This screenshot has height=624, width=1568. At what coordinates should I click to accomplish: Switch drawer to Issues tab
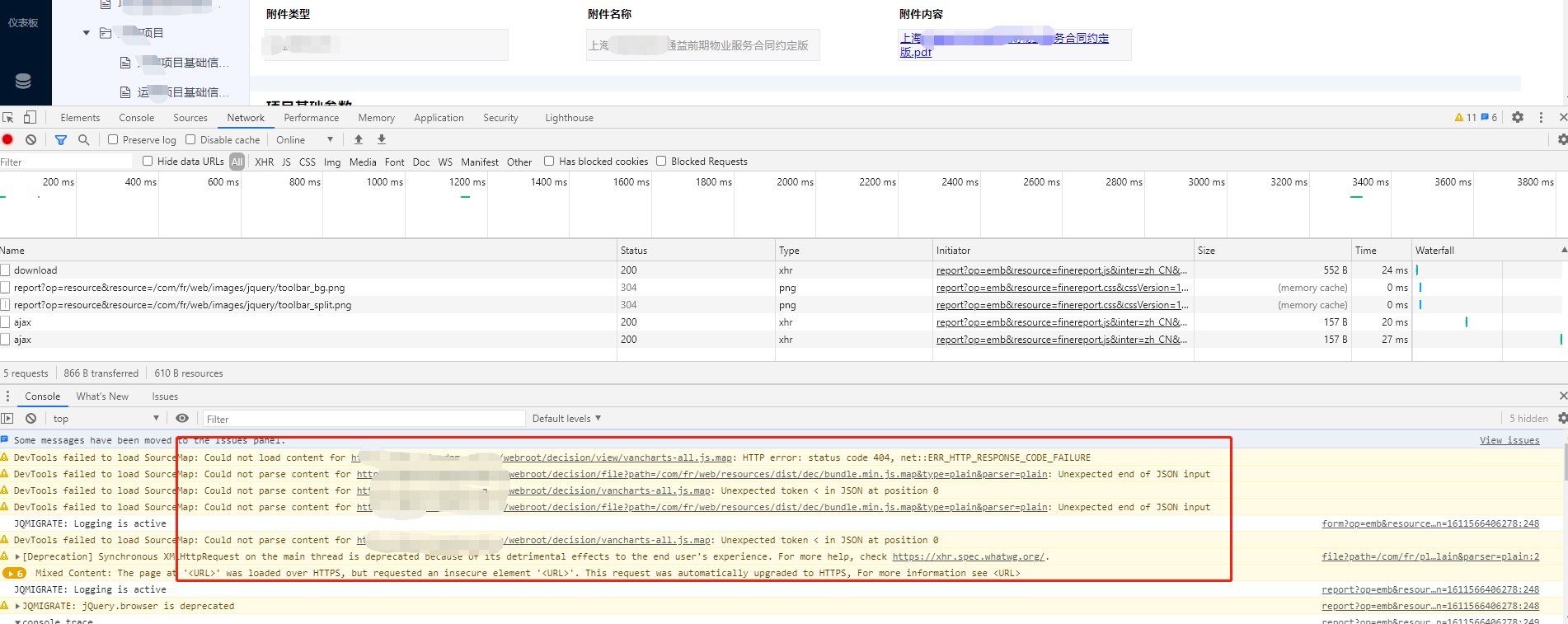tap(165, 396)
